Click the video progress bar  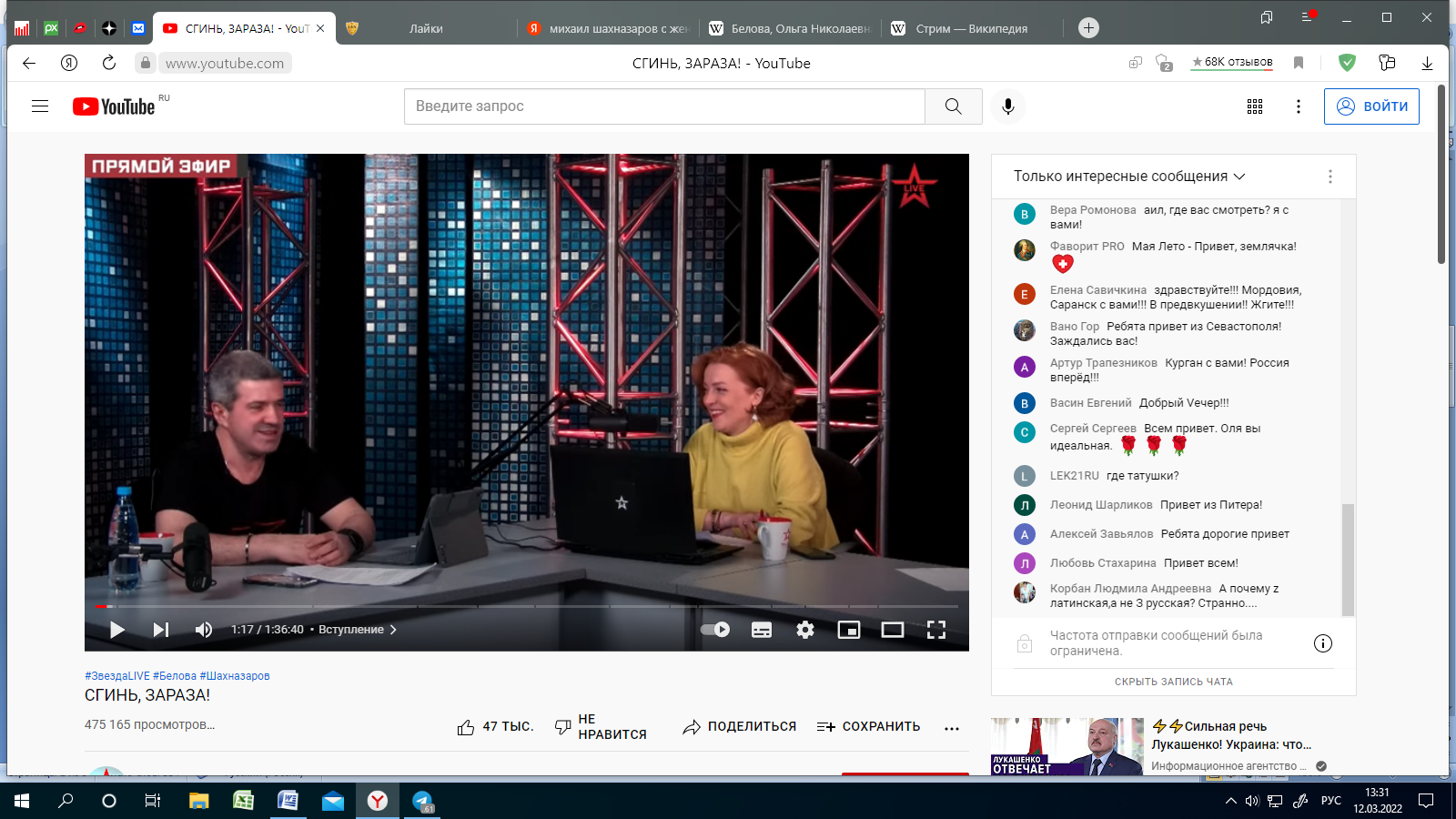coord(528,606)
